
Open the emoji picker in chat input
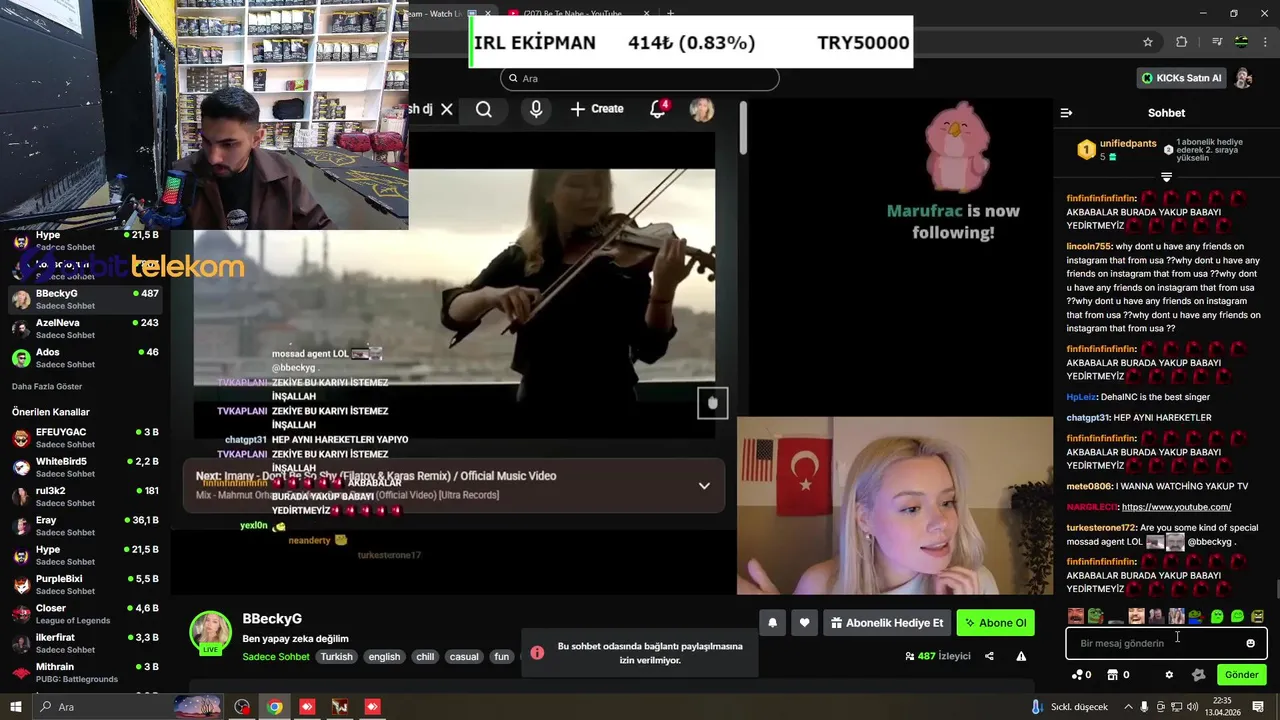click(1250, 643)
